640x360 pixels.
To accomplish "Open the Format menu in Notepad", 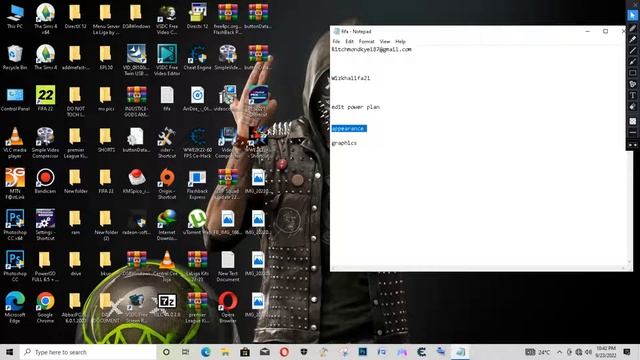I will point(367,41).
